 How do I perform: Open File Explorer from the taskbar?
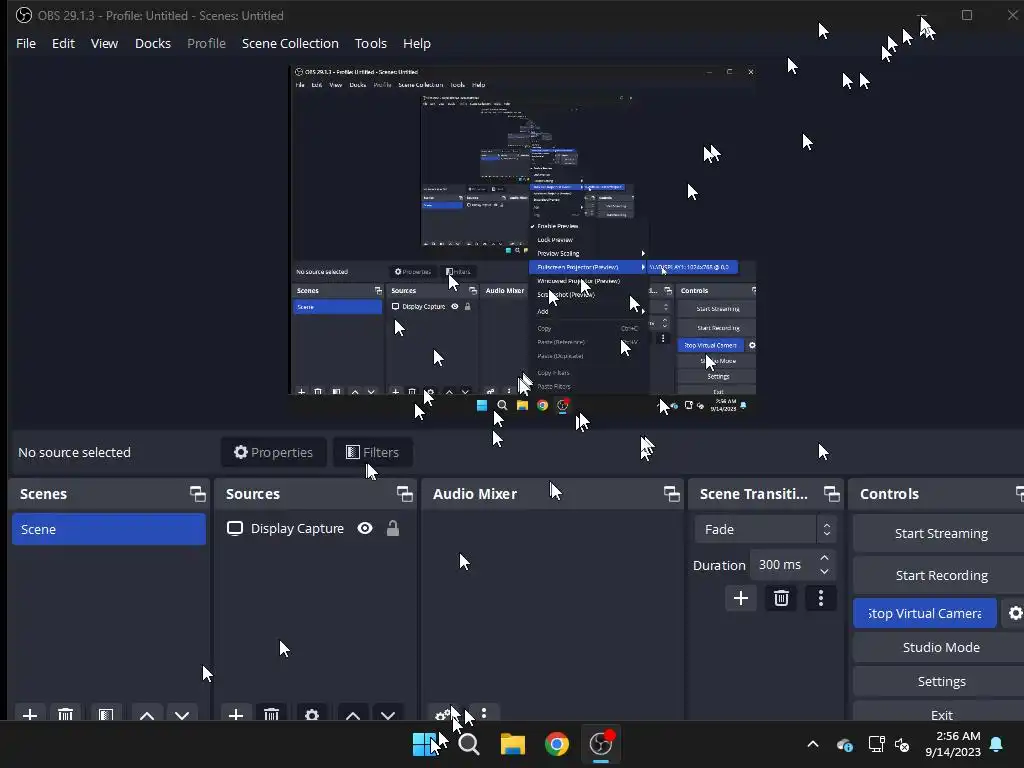tap(513, 744)
